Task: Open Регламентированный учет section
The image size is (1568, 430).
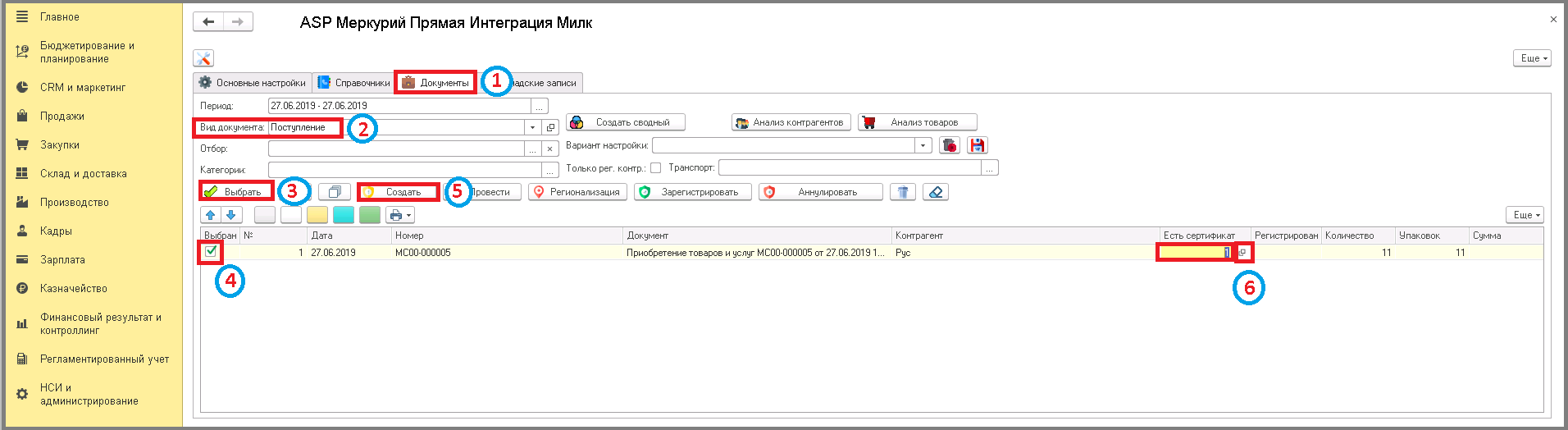Action: click(x=104, y=359)
